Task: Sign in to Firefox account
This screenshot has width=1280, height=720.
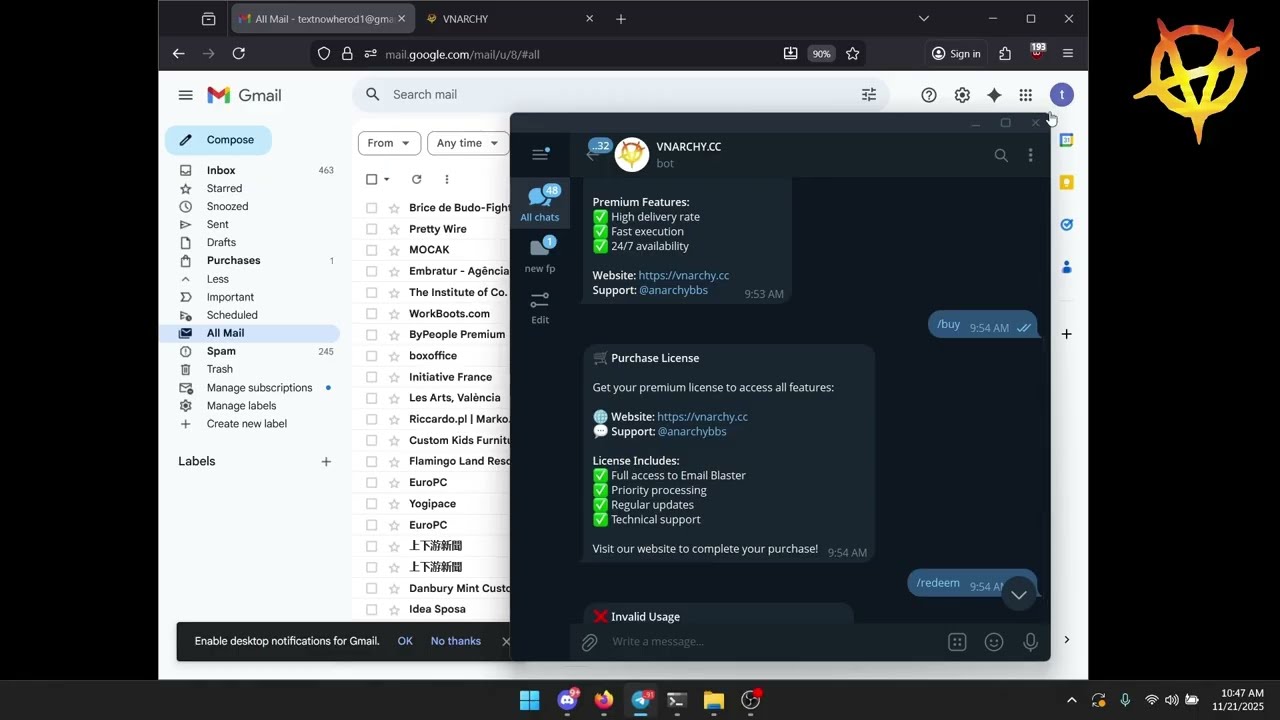Action: (x=956, y=54)
